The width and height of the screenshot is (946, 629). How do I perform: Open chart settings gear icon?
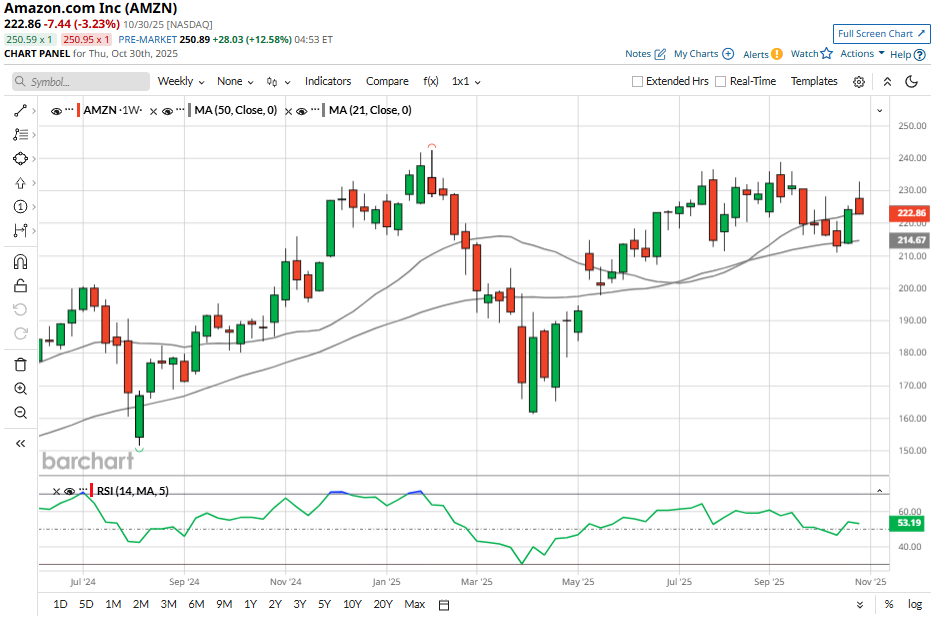point(858,82)
